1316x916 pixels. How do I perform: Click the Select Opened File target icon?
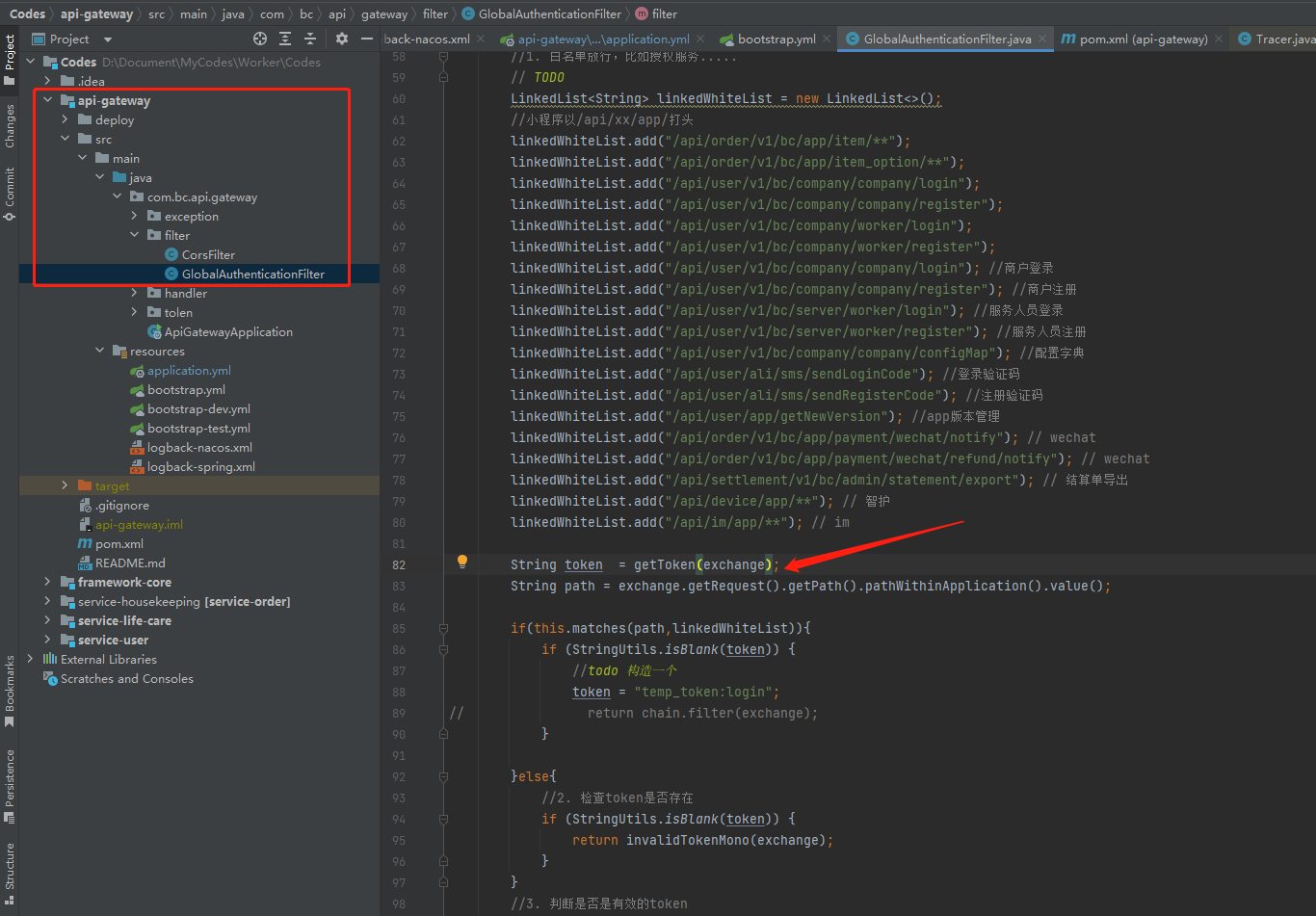[260, 39]
